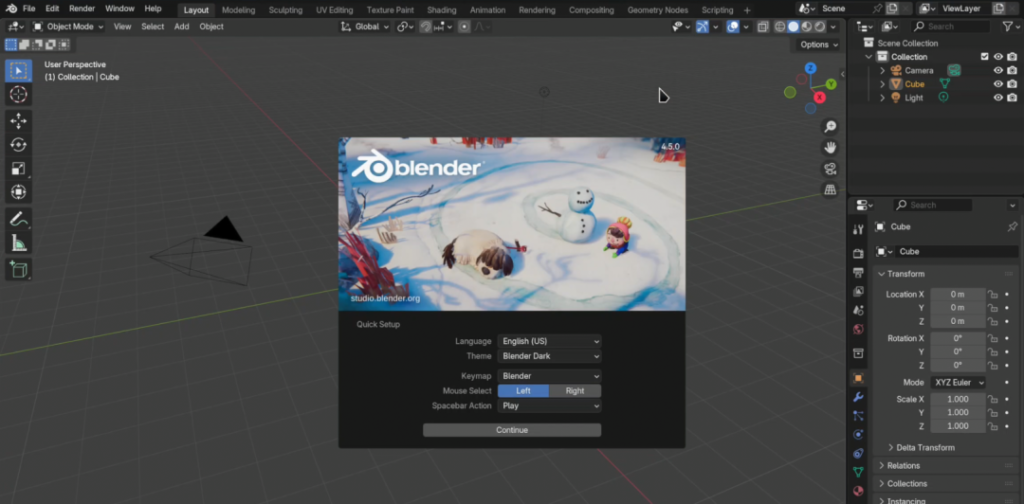
Task: Open the Physics properties tab
Action: point(858,435)
